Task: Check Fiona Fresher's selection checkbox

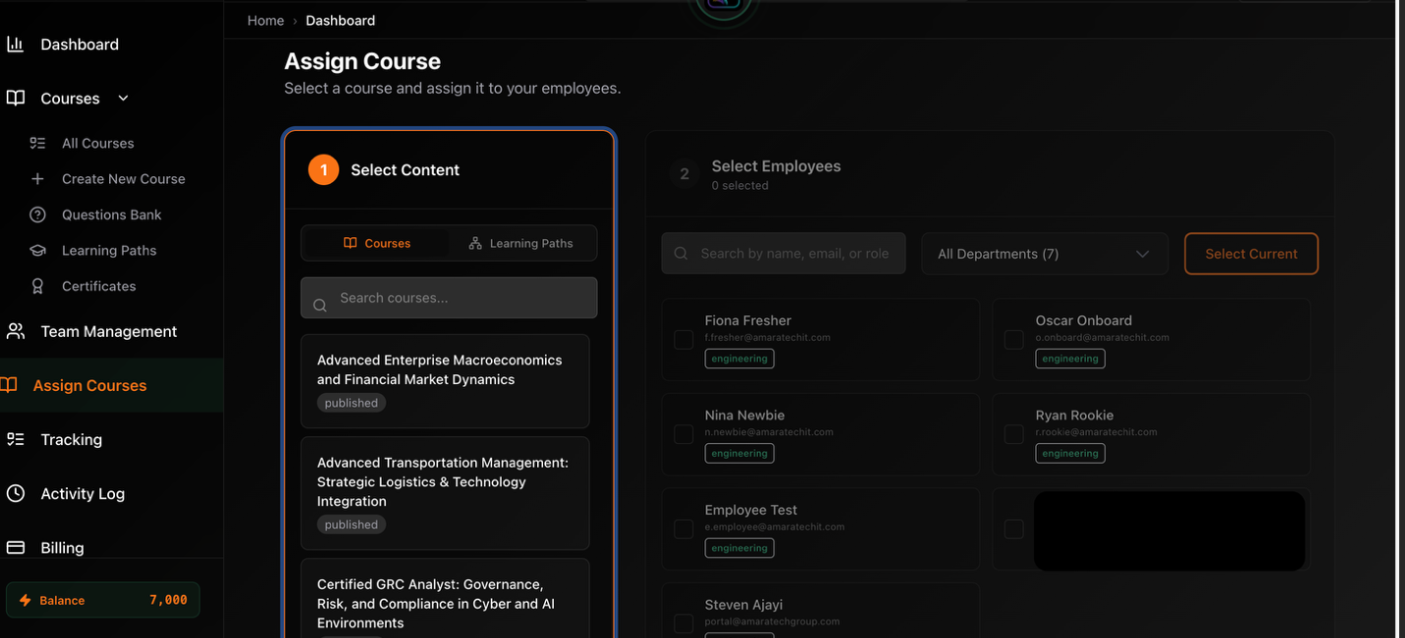Action: pos(684,339)
